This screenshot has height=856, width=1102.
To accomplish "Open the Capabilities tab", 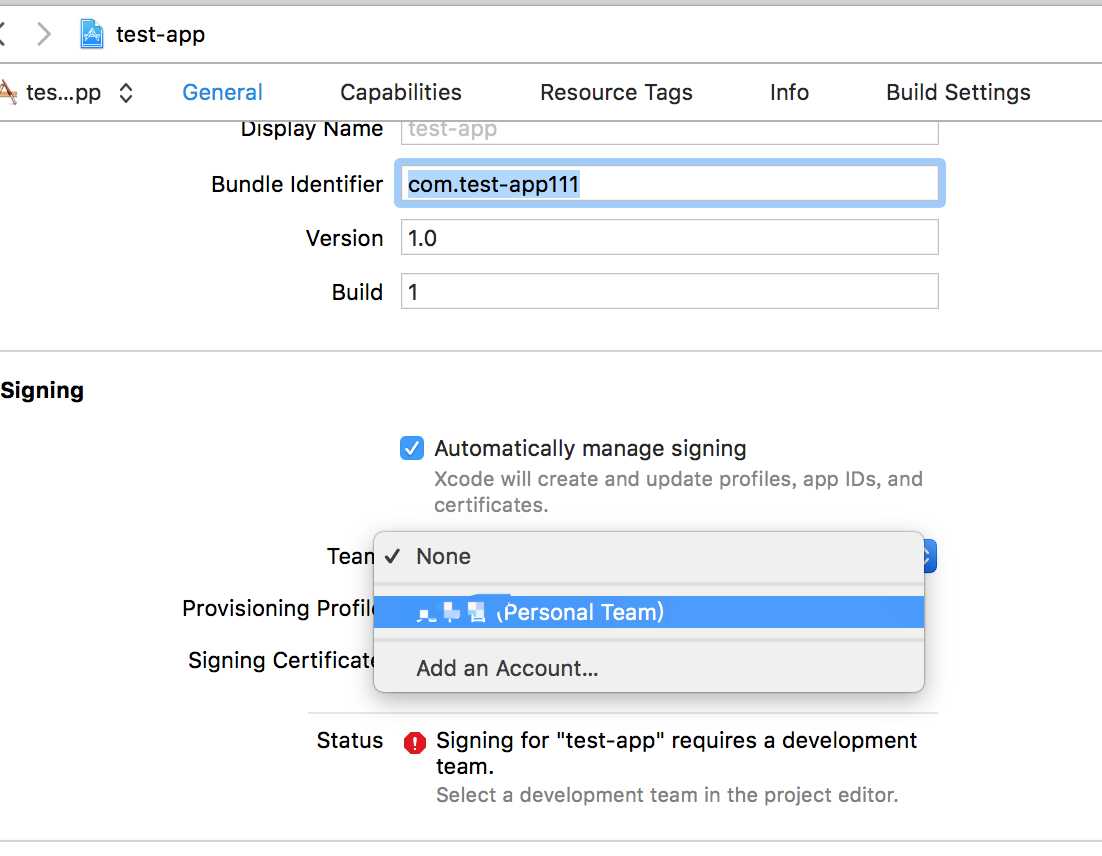I will 401,92.
